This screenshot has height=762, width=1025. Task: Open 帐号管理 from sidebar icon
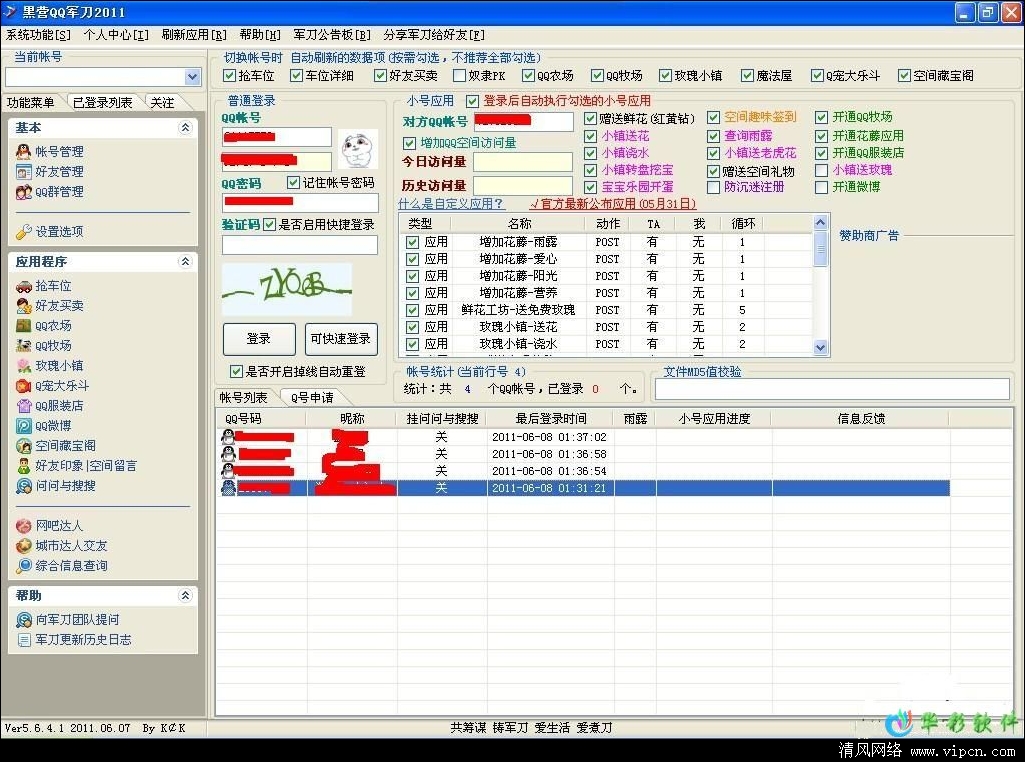[24, 152]
